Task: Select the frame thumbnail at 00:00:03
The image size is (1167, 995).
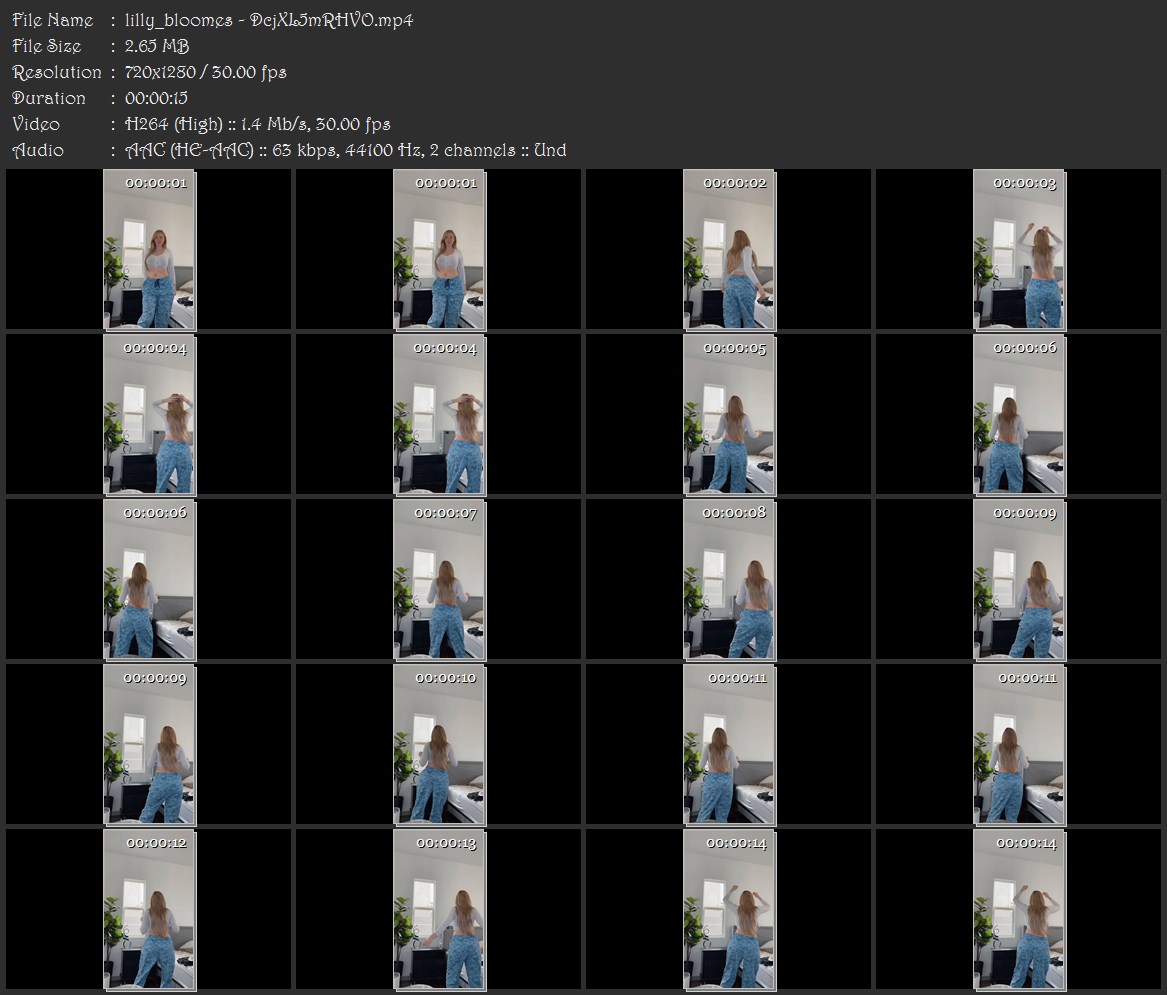Action: point(1020,249)
